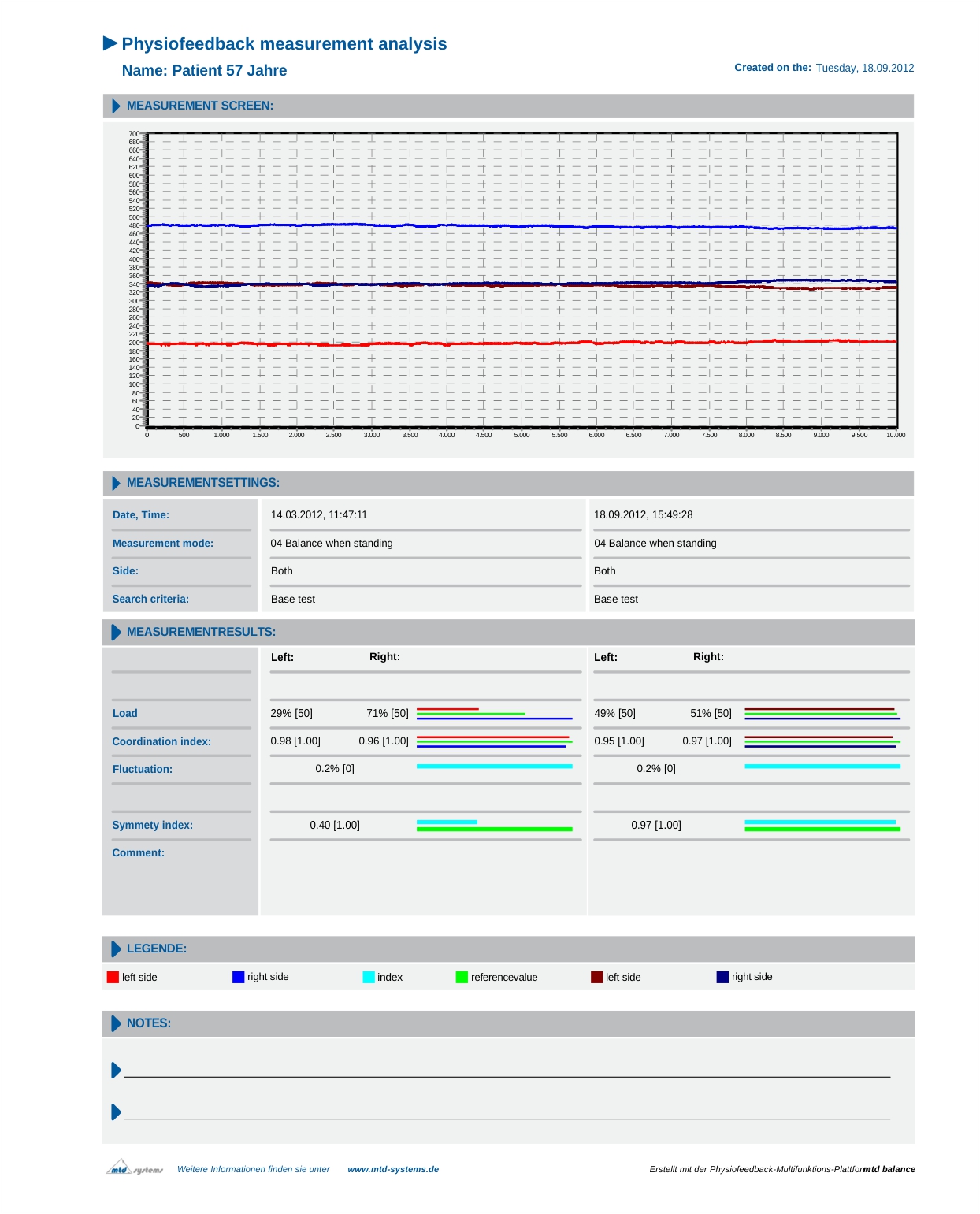Click the 'Comment:' row label

pyautogui.click(x=139, y=853)
